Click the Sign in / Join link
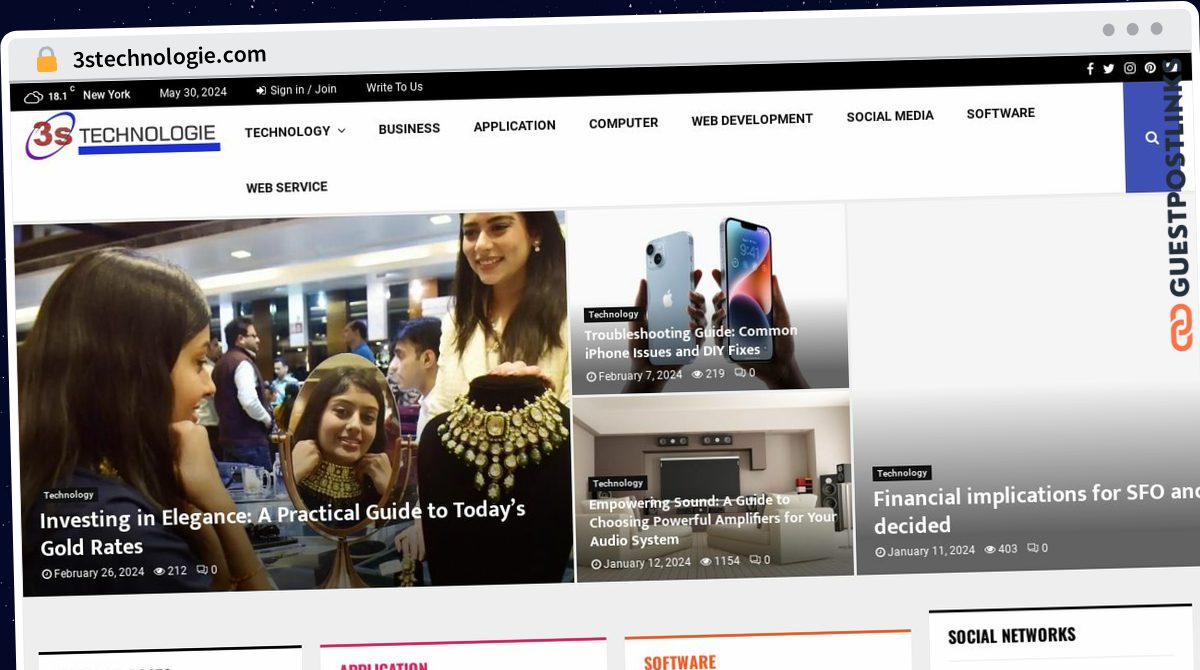This screenshot has width=1200, height=670. 303,90
